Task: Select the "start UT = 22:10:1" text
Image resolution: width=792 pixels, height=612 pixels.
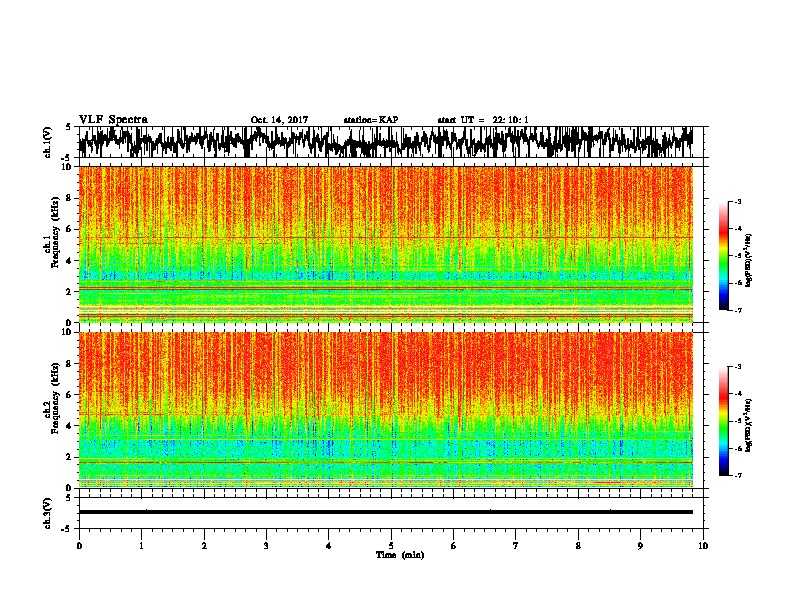Action: point(483,120)
